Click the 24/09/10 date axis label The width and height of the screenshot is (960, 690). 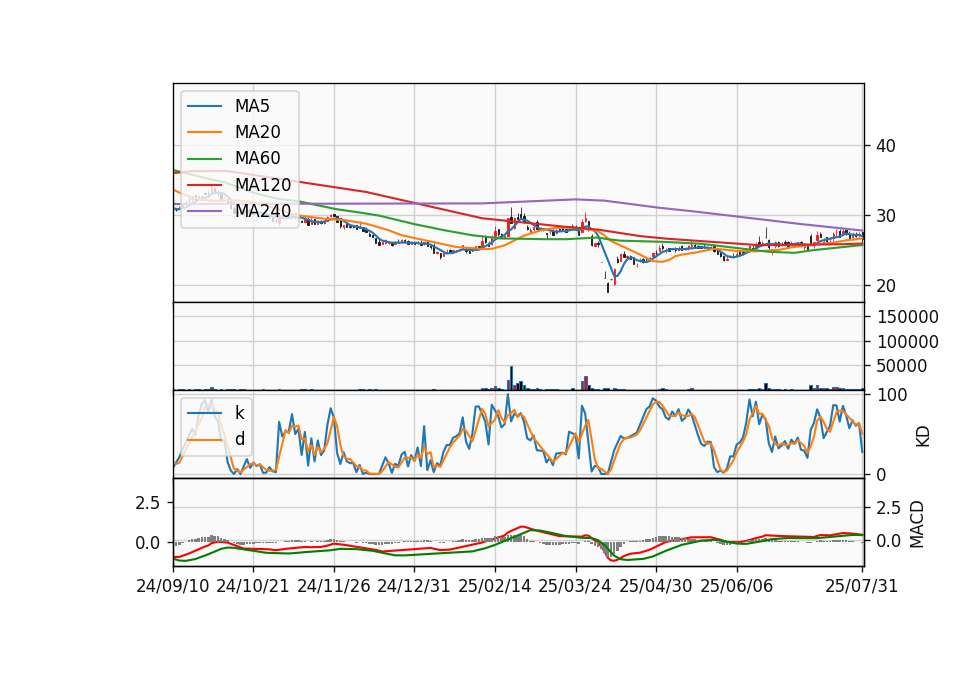pos(173,586)
